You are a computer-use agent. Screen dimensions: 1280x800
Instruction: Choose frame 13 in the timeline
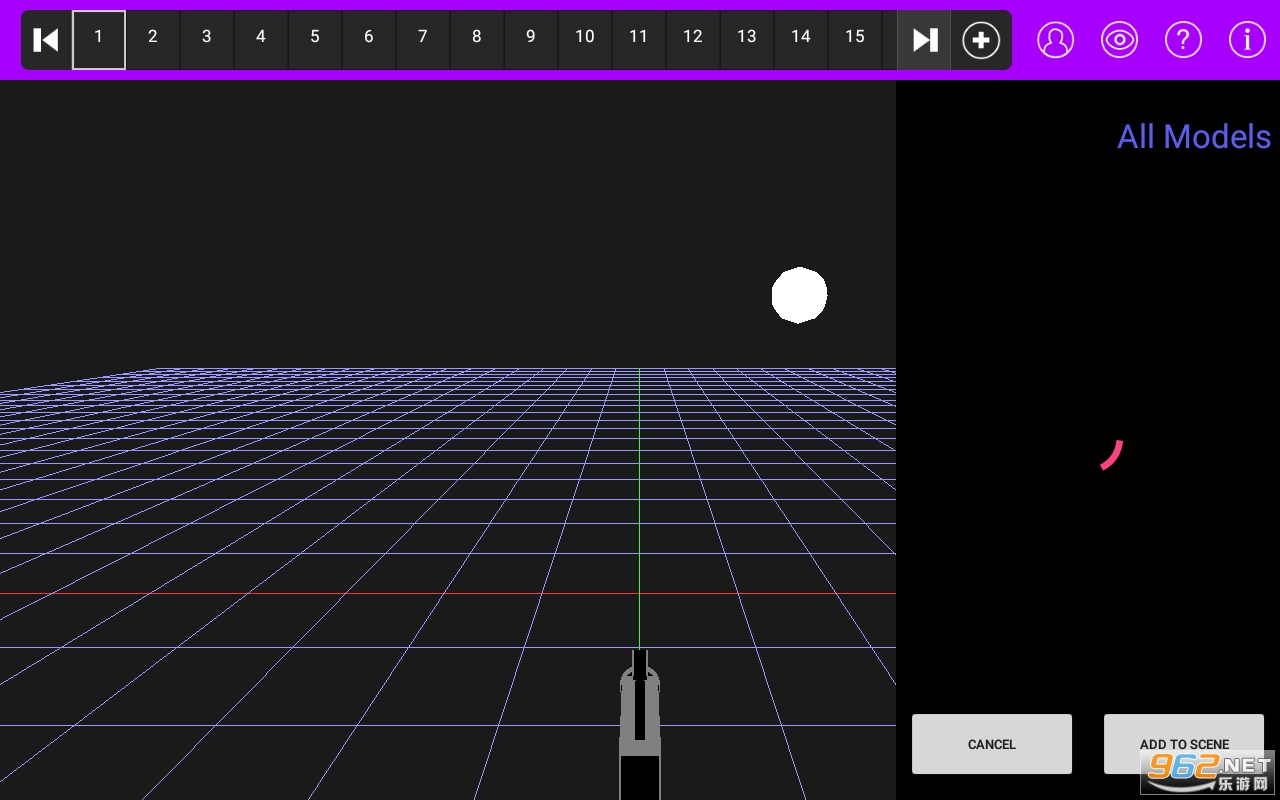pos(747,39)
